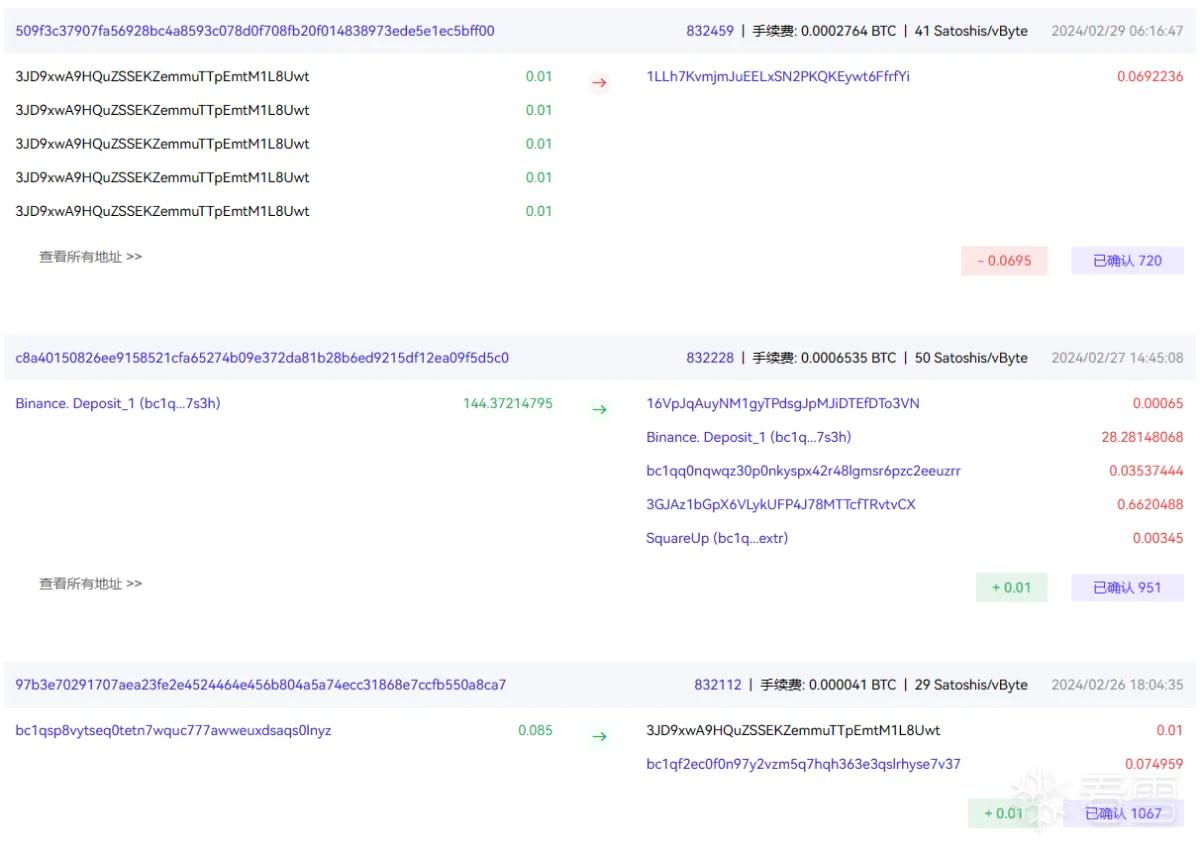
Task: Open block height 832228
Action: 710,358
